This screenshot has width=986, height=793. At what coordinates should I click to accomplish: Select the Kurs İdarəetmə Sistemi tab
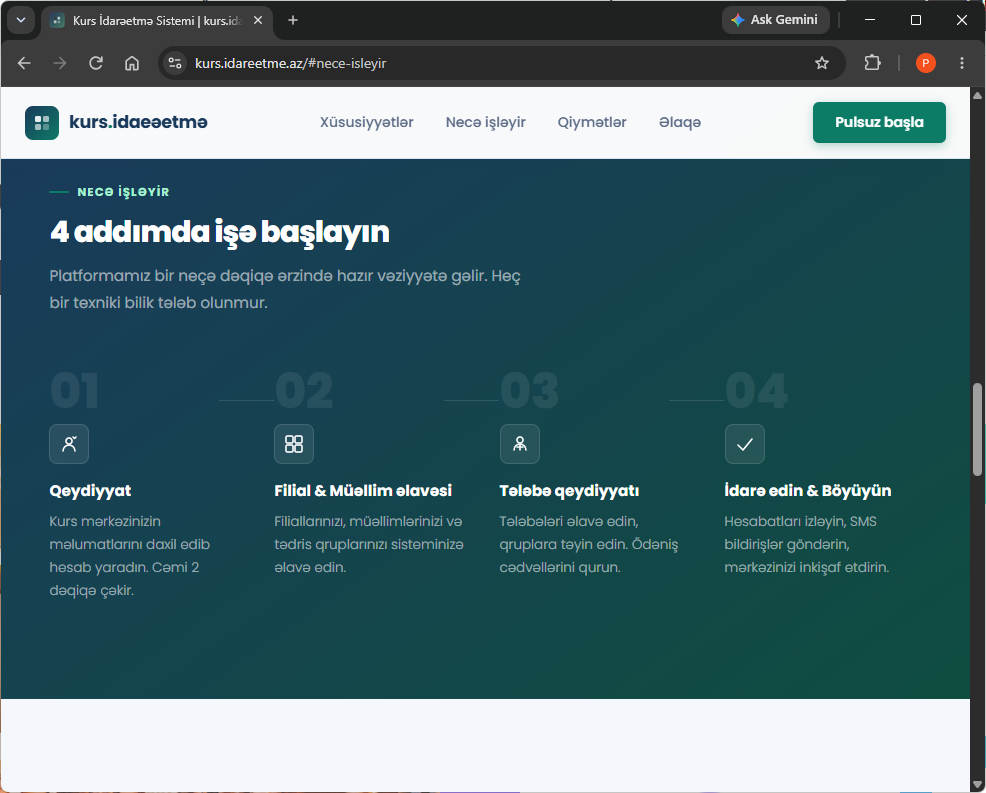[x=157, y=20]
